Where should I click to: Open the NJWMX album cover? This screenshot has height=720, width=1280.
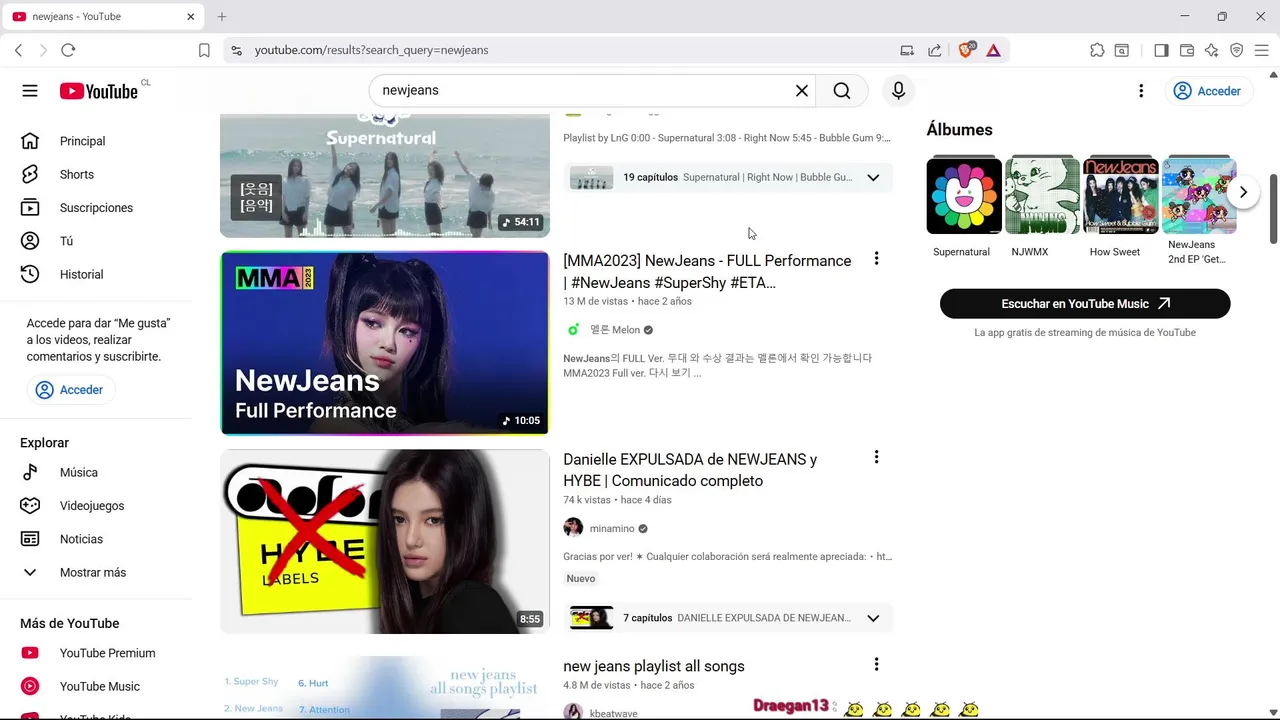[x=1042, y=196]
